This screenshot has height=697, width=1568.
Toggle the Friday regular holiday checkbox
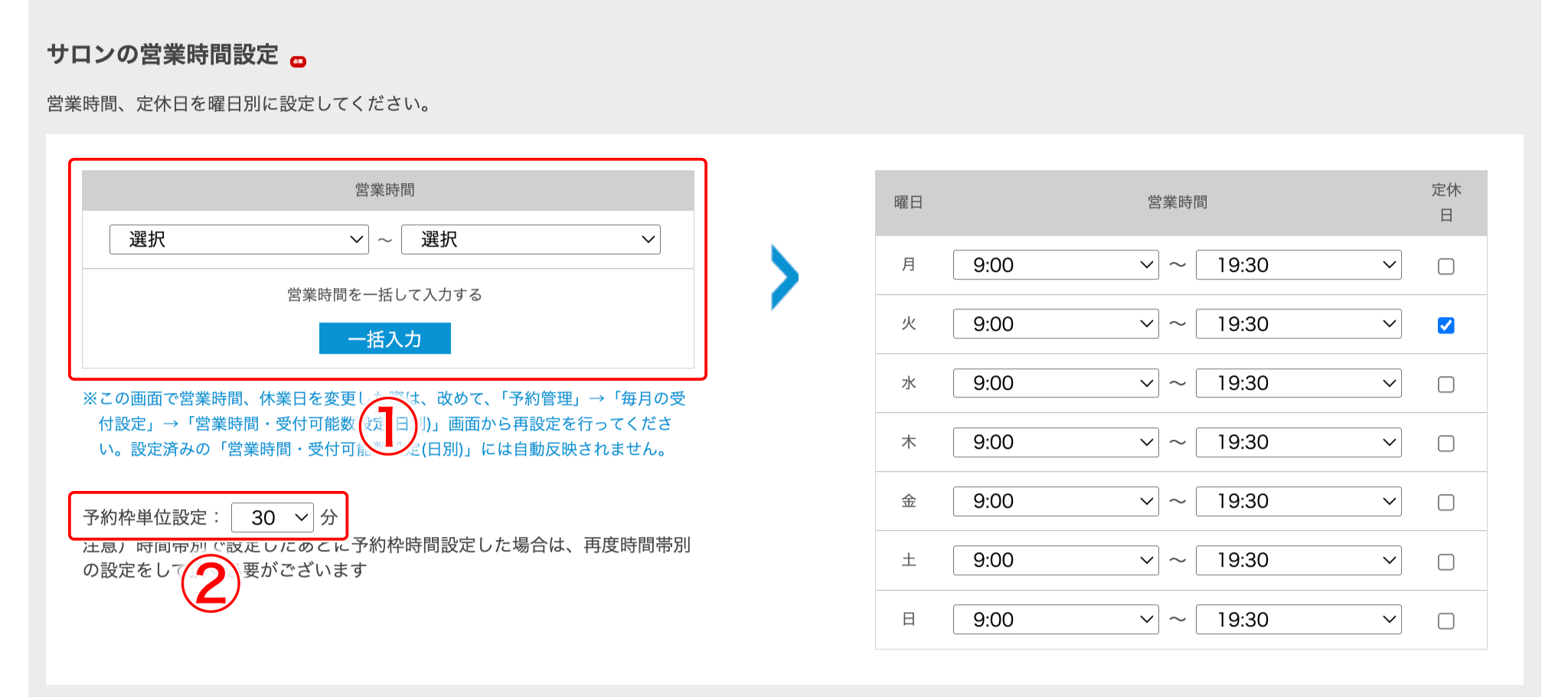click(x=1445, y=502)
